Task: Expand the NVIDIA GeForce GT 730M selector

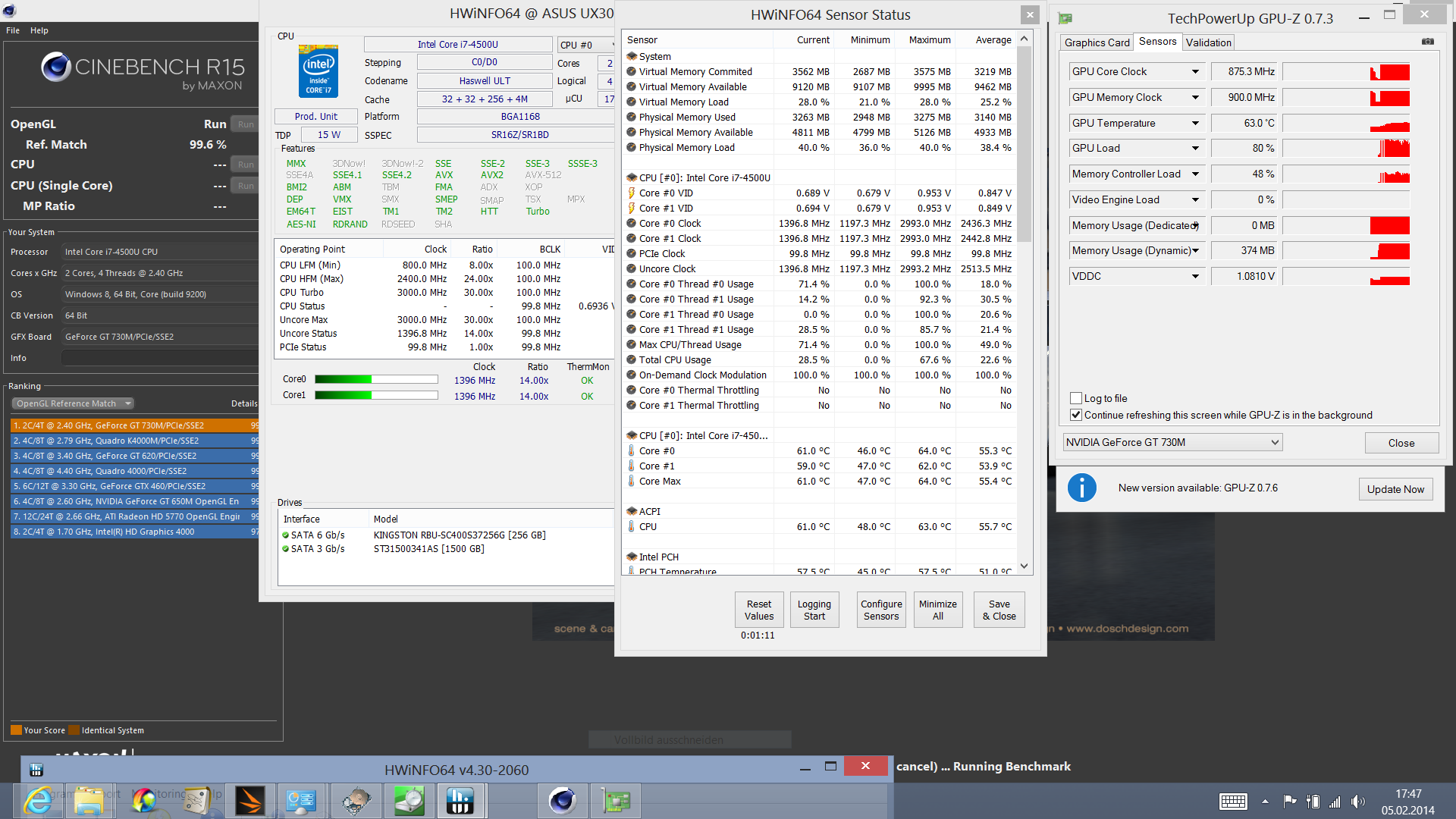Action: click(x=1275, y=442)
